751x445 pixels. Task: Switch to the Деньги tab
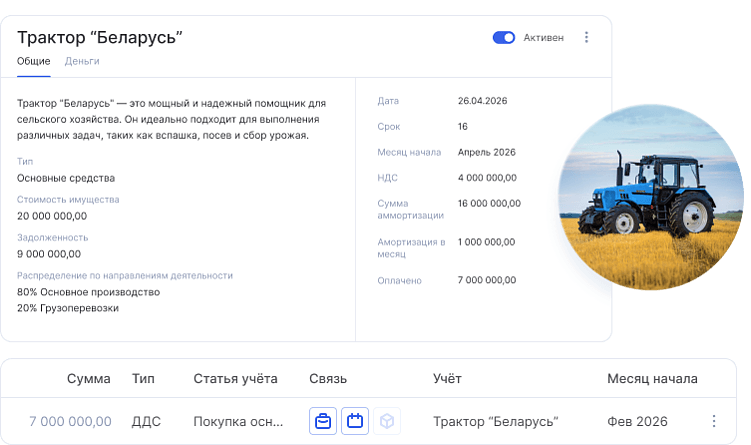point(82,61)
